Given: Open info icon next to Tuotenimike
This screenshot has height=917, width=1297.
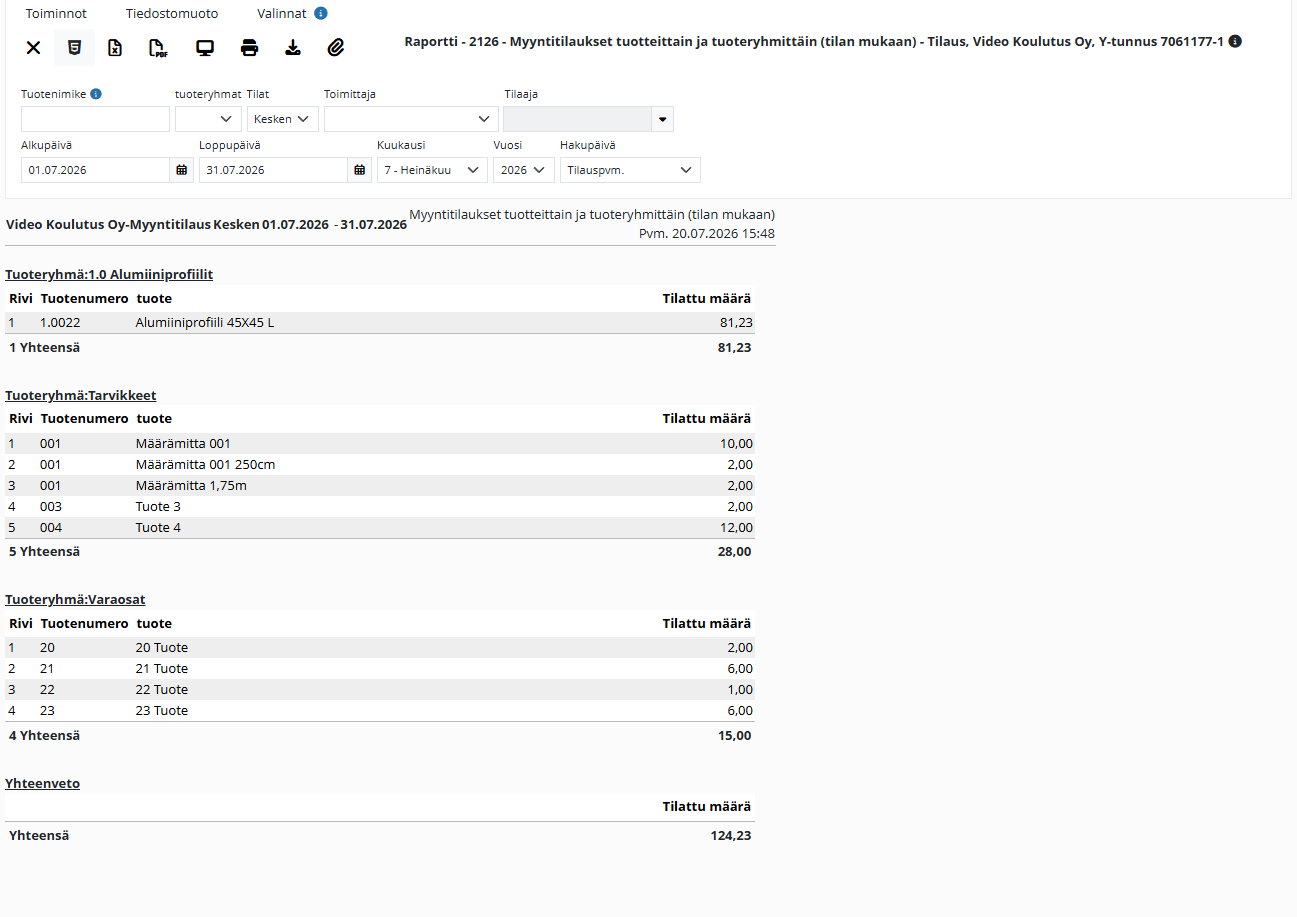Looking at the screenshot, I should pos(96,94).
